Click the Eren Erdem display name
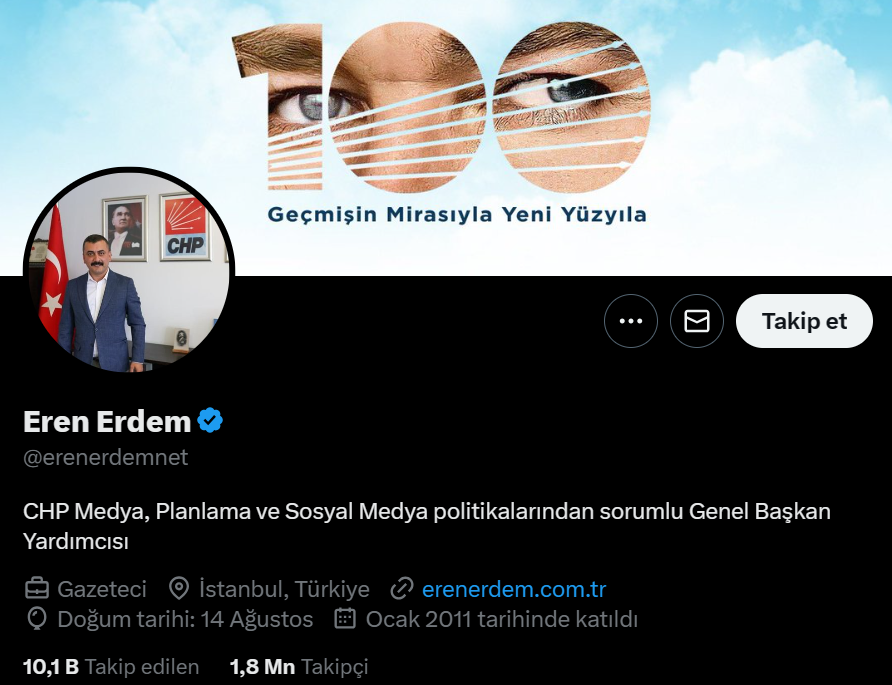 pos(107,422)
